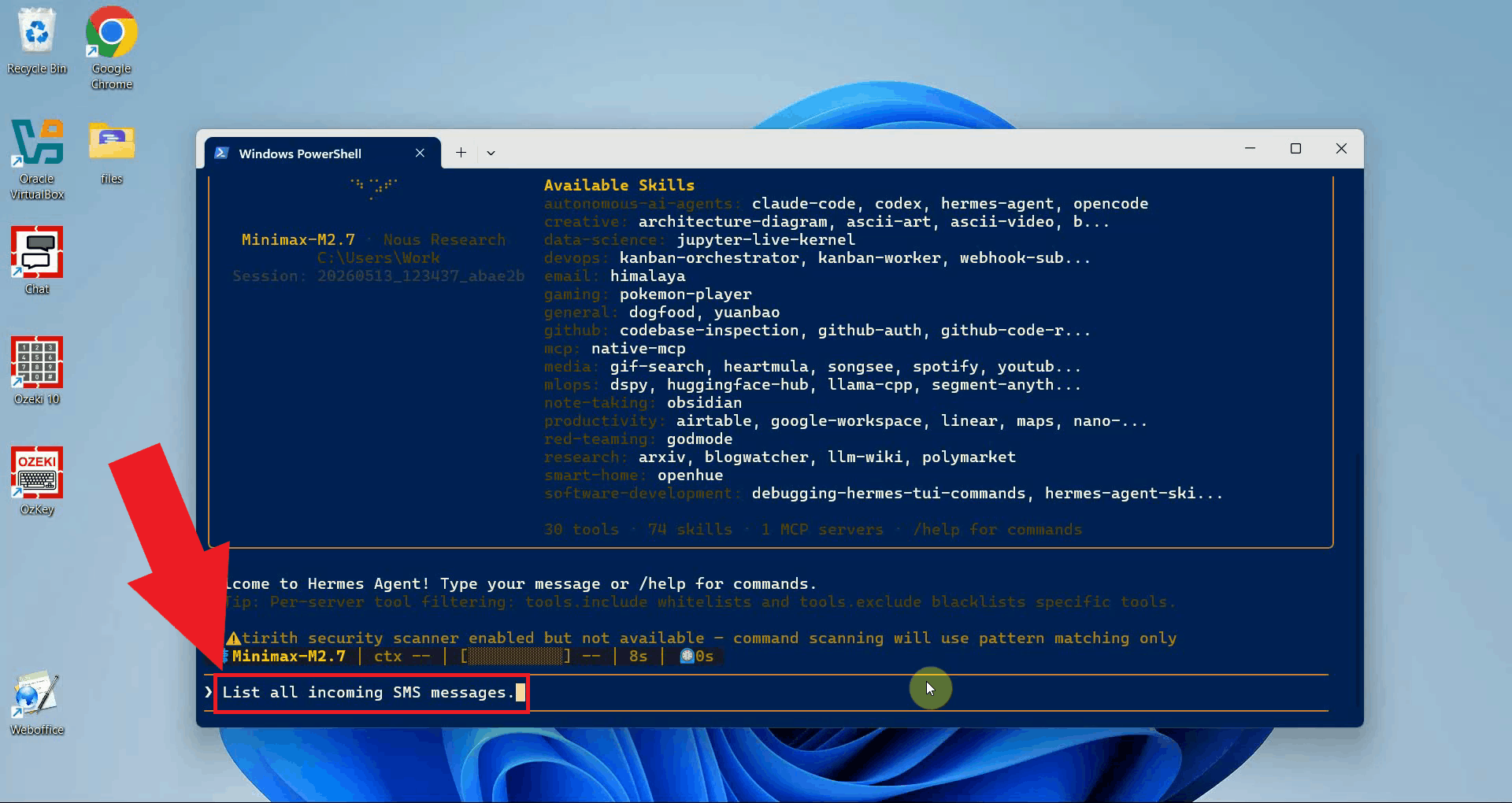Click the 'polymarket' research skill

tap(969, 457)
